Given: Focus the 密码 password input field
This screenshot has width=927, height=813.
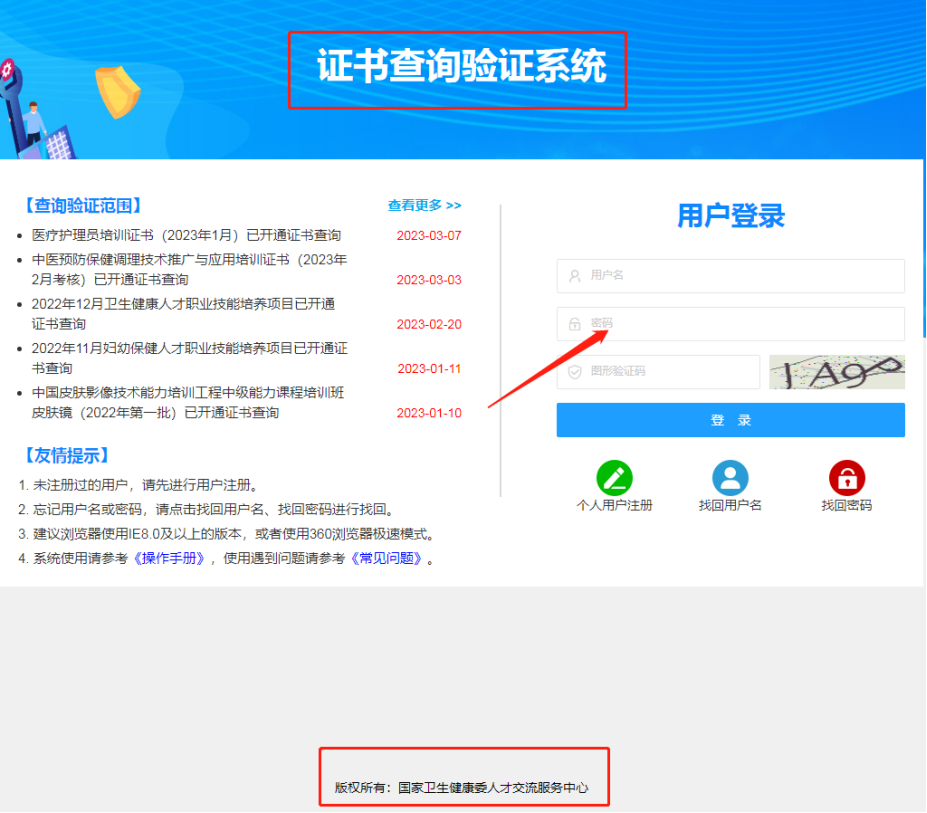Looking at the screenshot, I should (740, 324).
